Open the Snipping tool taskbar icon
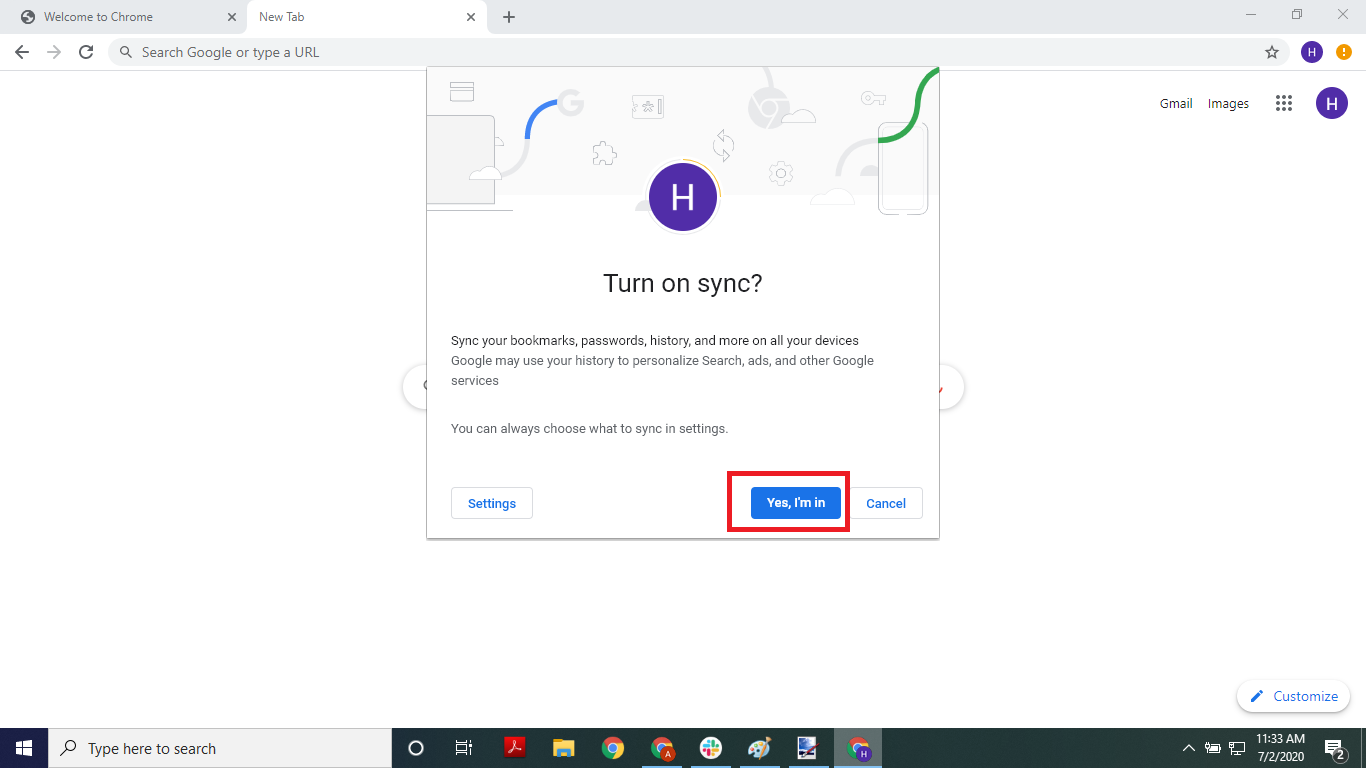Screen dimensions: 1366x768 click(808, 748)
